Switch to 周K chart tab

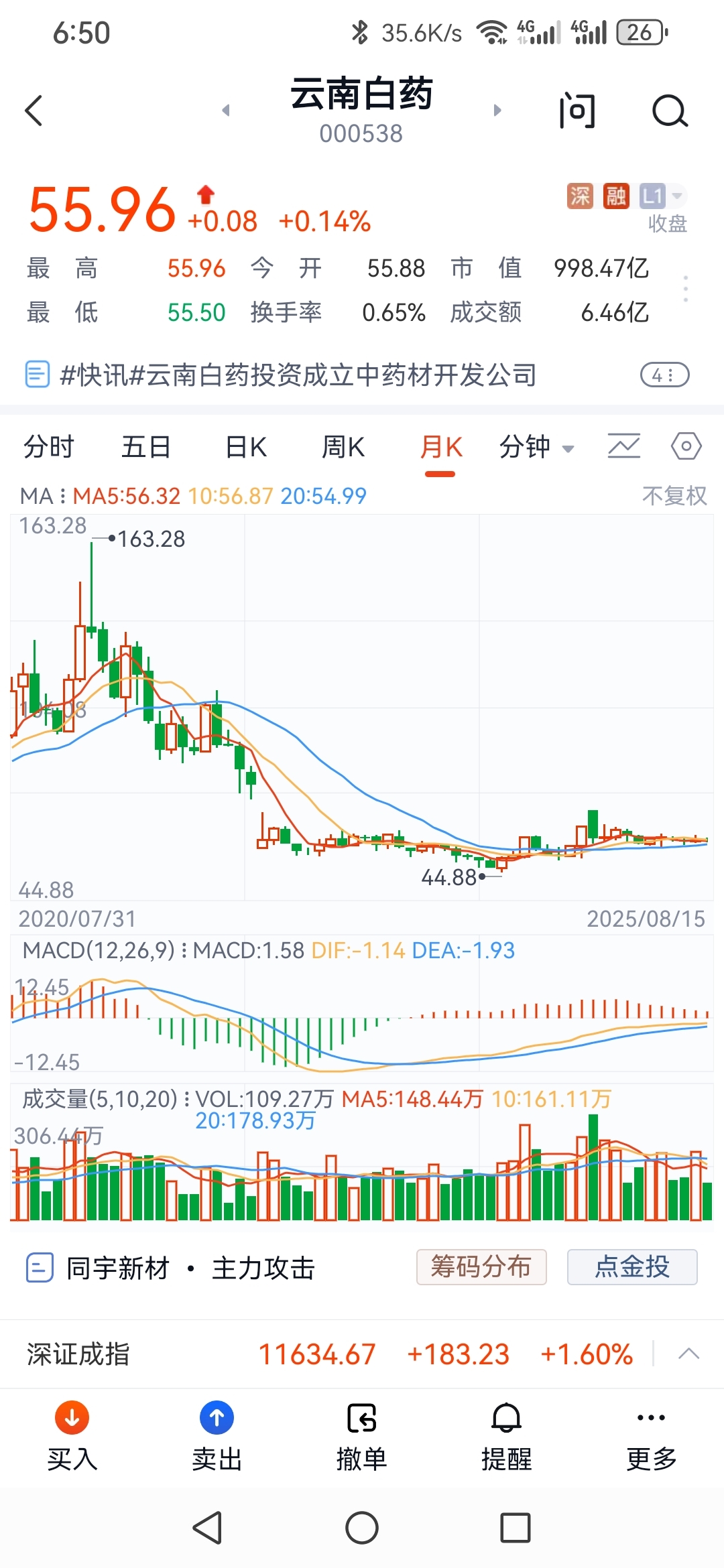point(343,447)
